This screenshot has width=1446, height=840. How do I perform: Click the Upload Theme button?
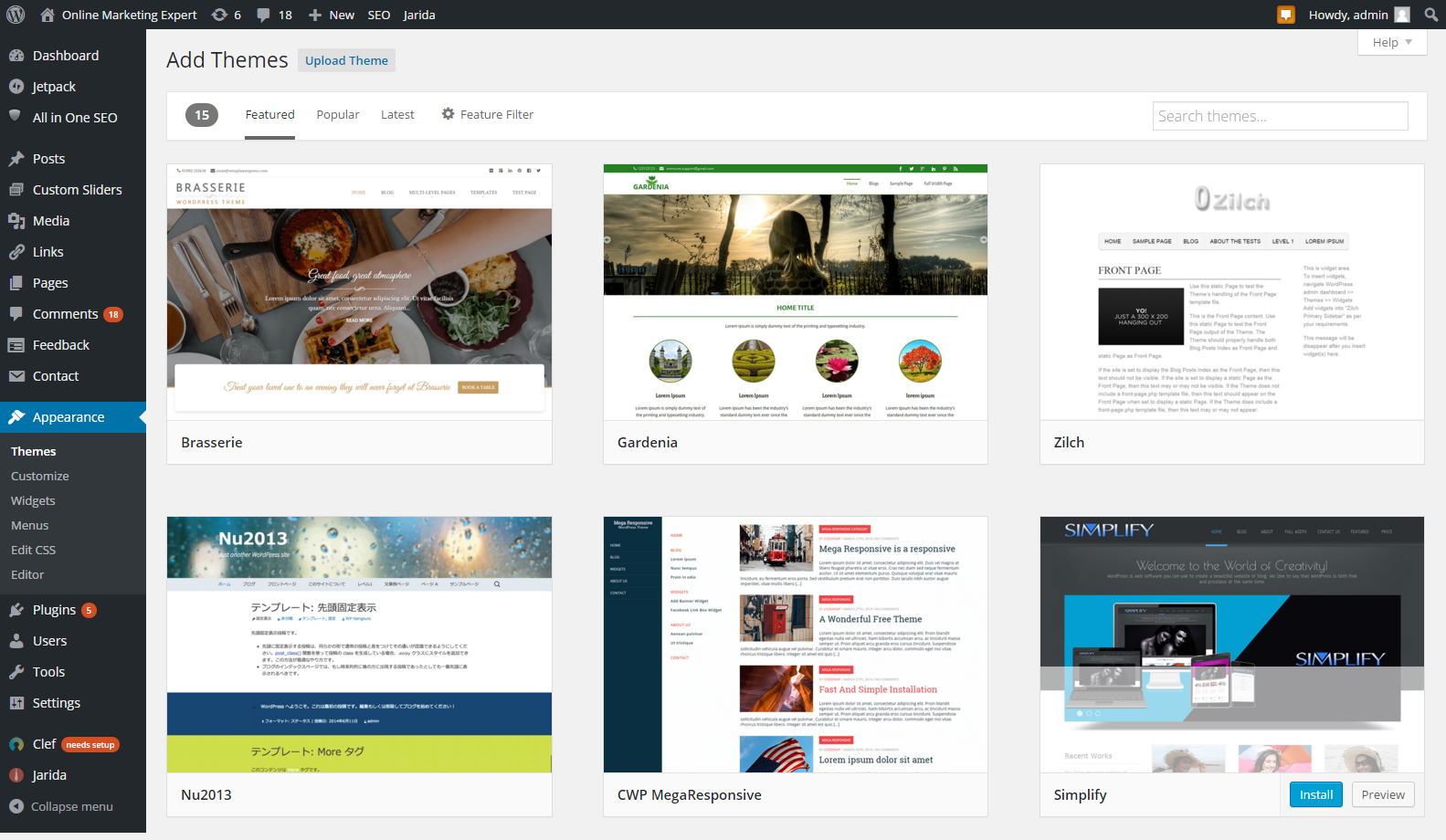346,60
